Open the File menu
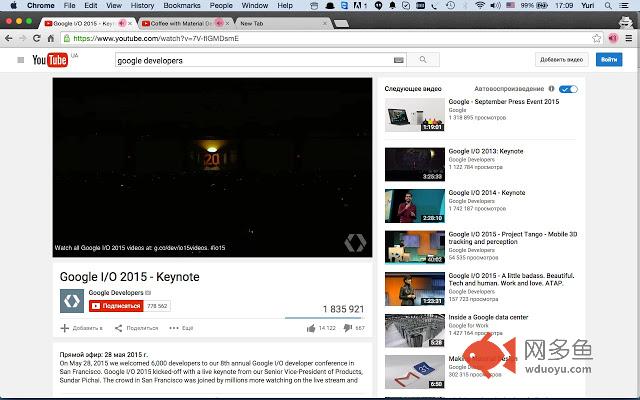640x400 pixels. (x=69, y=5)
